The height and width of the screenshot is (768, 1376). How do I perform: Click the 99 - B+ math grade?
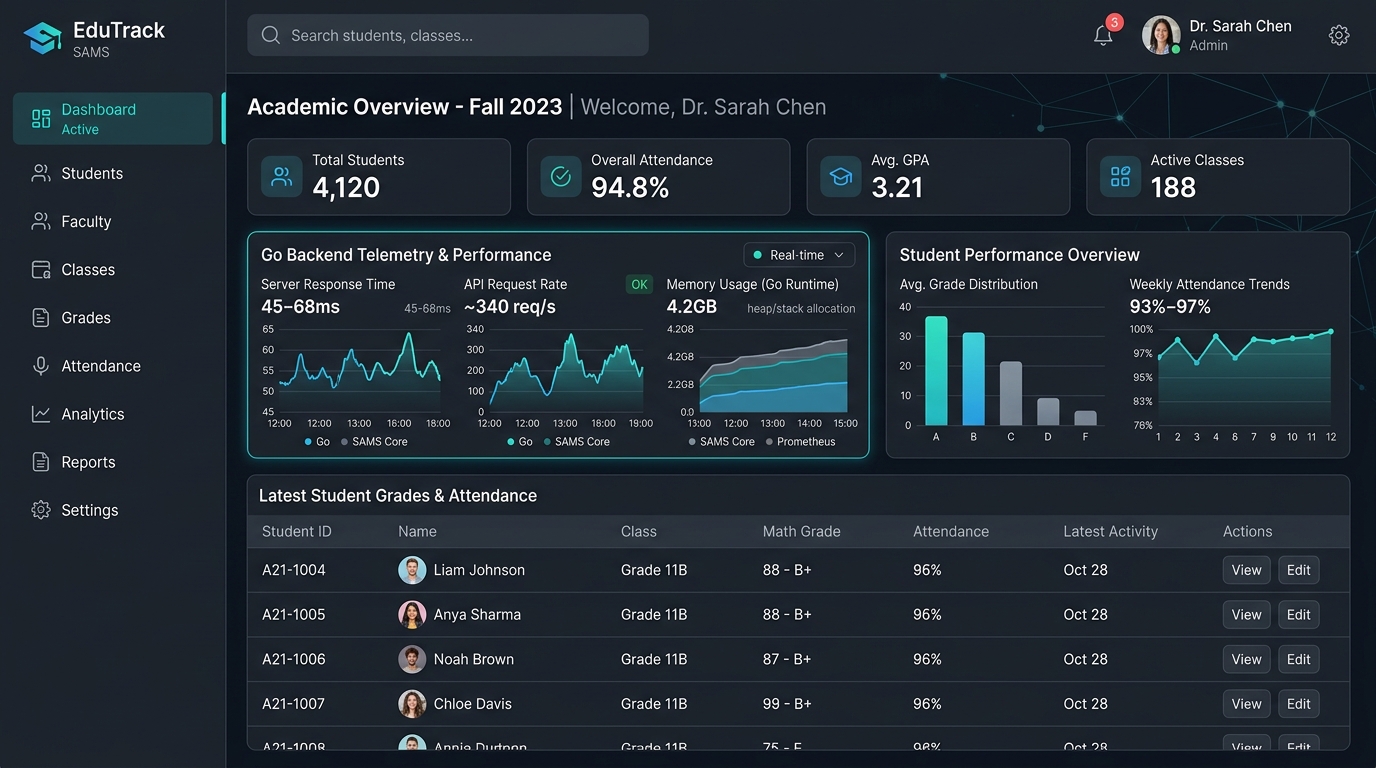click(x=787, y=703)
